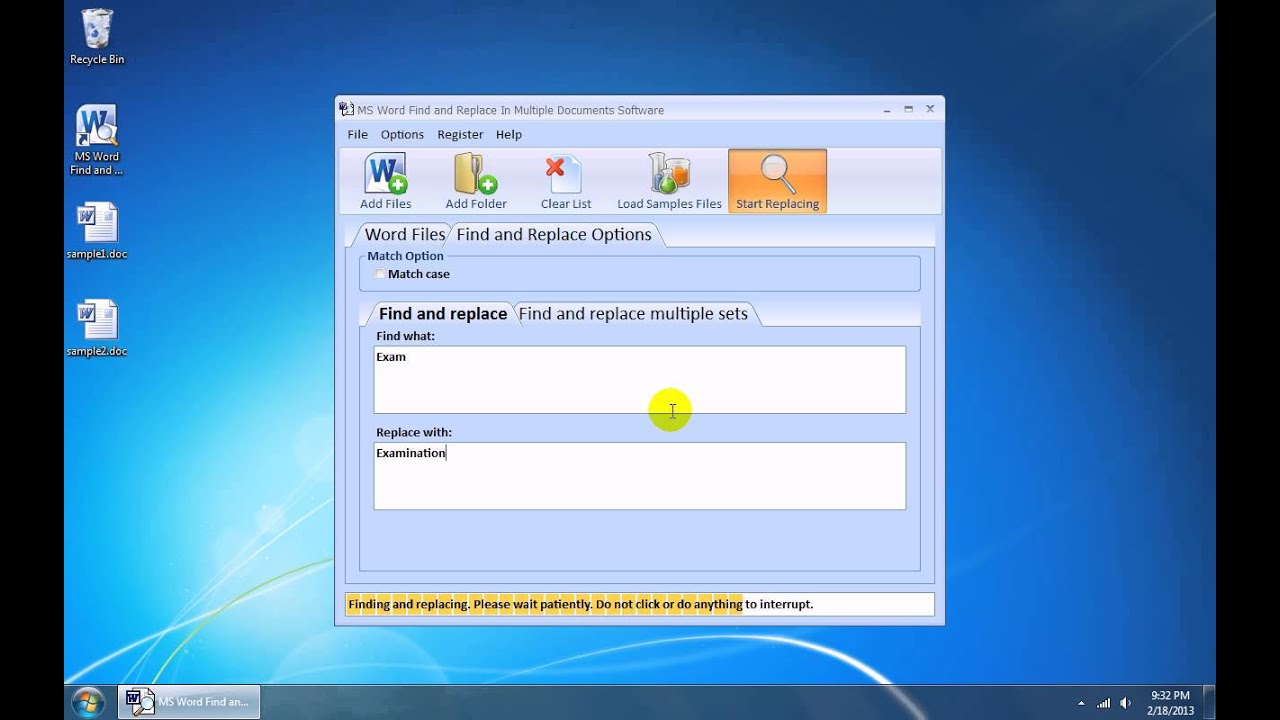Close the Find and Replace window
The image size is (1280, 720).
(930, 109)
